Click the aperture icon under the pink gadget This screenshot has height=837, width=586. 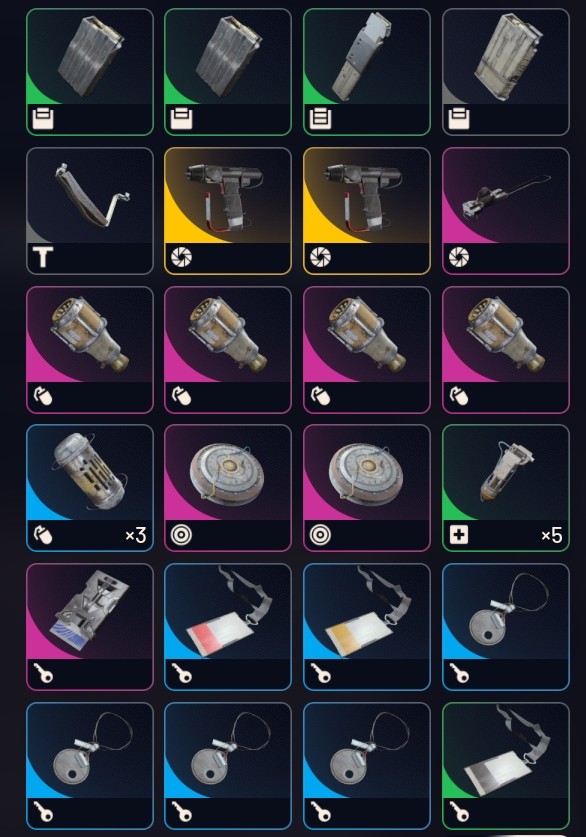click(459, 257)
